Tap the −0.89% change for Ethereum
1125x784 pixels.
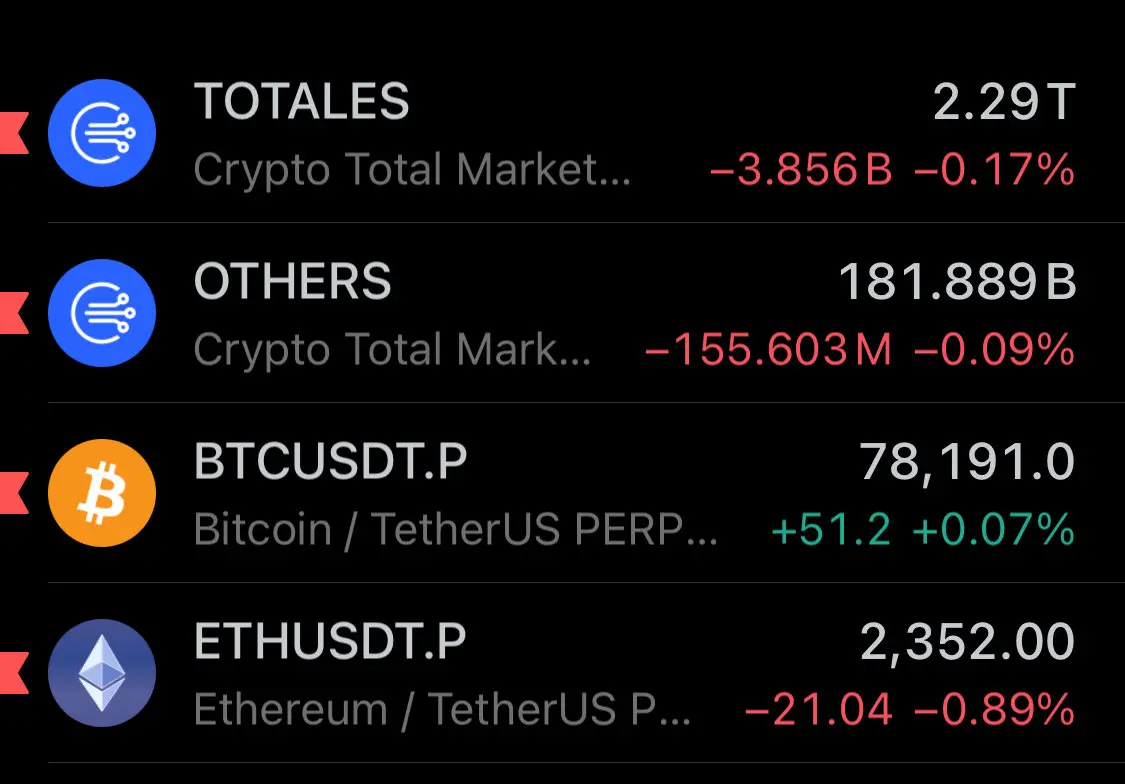tap(994, 710)
